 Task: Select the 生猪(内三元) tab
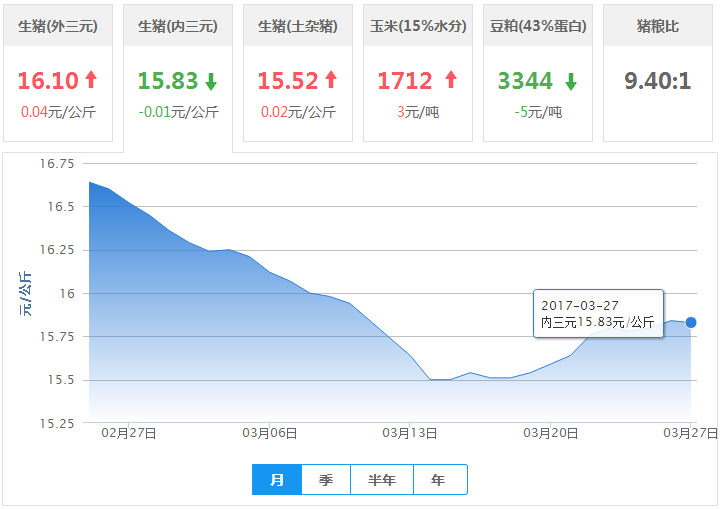(x=178, y=26)
